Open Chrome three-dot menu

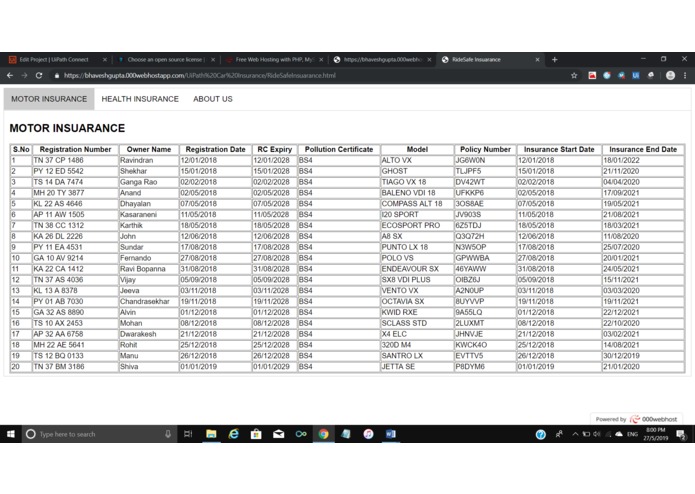pyautogui.click(x=685, y=76)
